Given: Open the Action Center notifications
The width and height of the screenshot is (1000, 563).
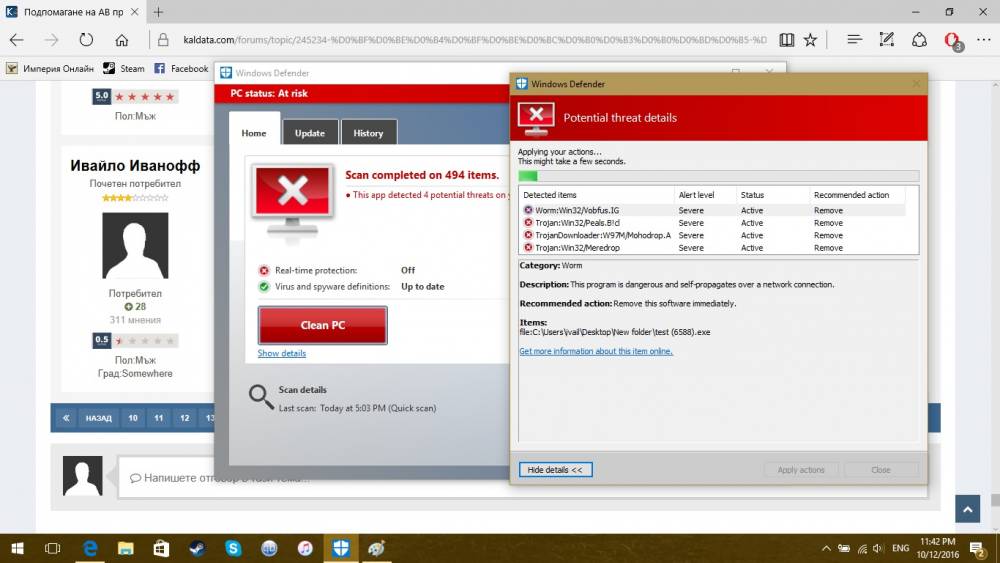Looking at the screenshot, I should point(977,548).
